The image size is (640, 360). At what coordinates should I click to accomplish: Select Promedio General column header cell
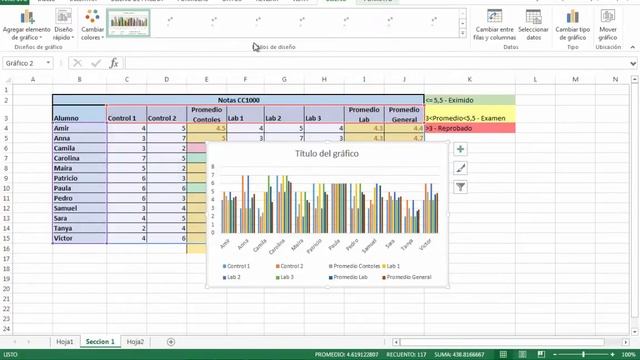404,114
